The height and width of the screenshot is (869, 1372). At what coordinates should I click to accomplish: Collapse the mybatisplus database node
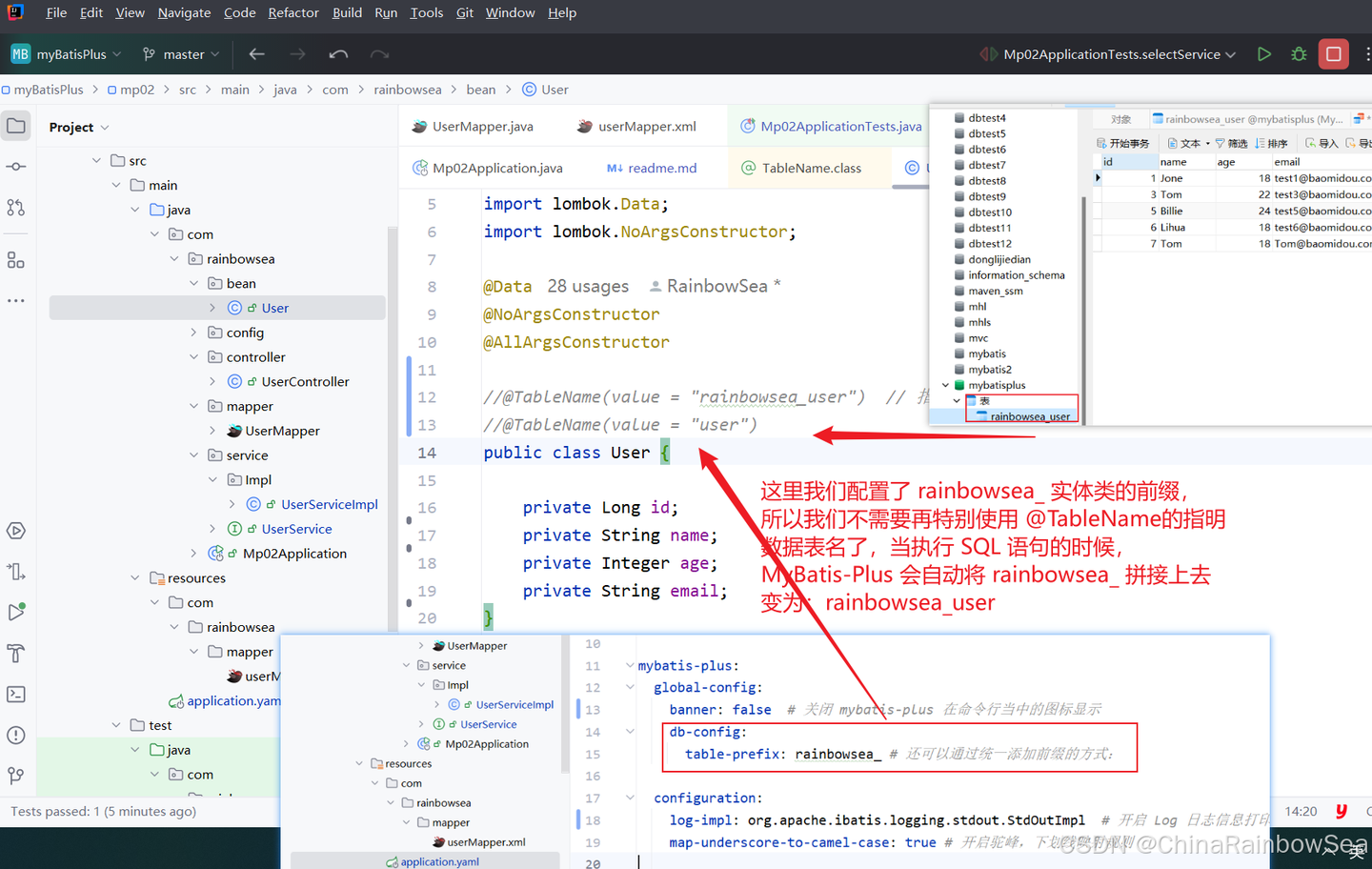tap(946, 385)
